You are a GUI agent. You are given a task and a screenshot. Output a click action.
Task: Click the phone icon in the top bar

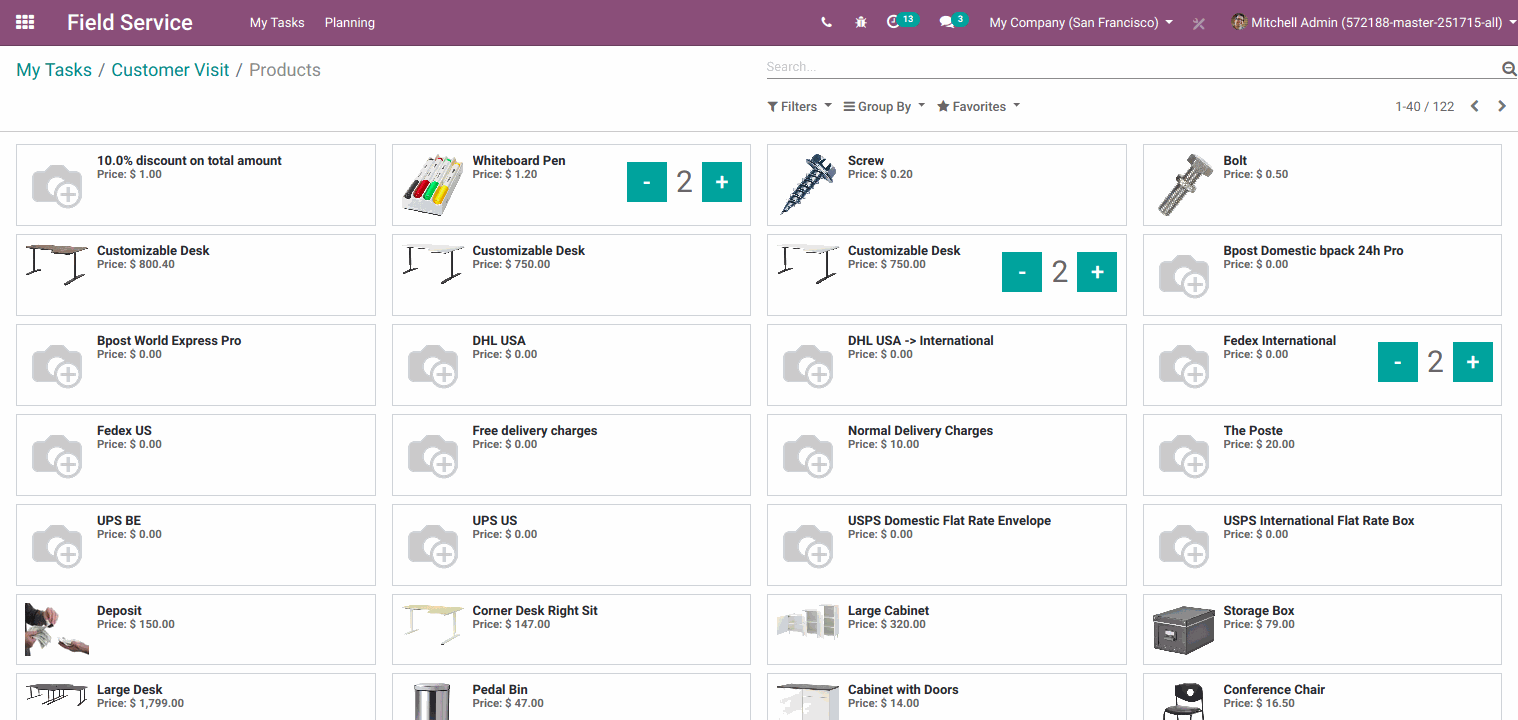click(826, 22)
